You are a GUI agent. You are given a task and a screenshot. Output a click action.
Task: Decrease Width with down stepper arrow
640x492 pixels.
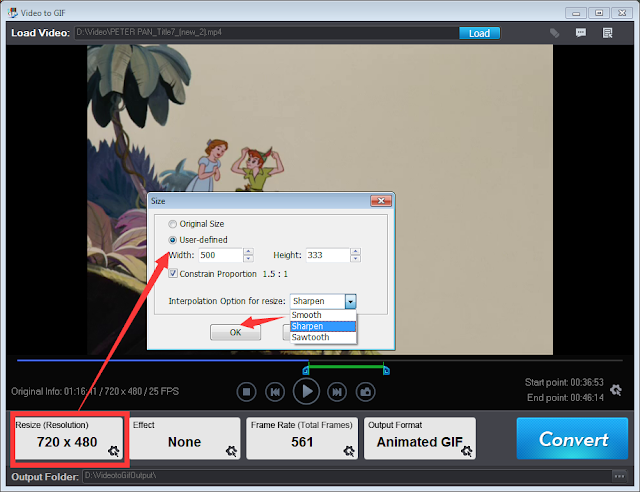248,258
